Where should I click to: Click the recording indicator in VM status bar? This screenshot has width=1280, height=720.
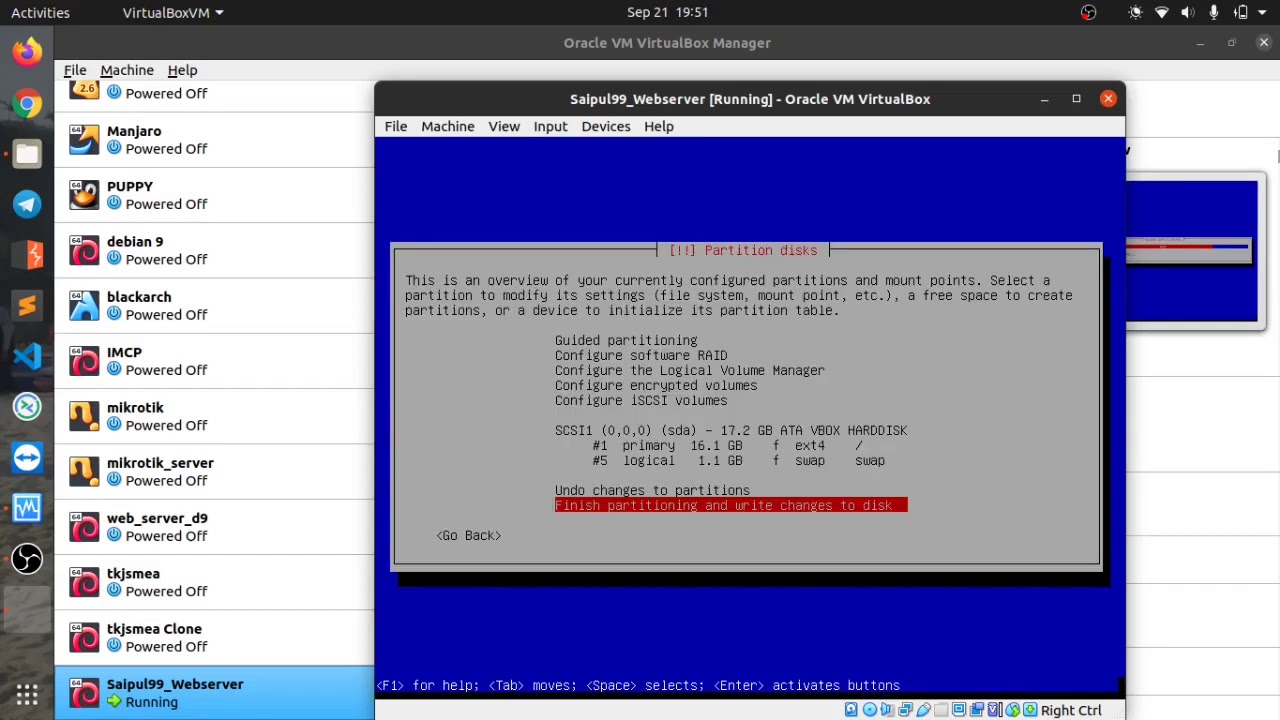(977, 710)
